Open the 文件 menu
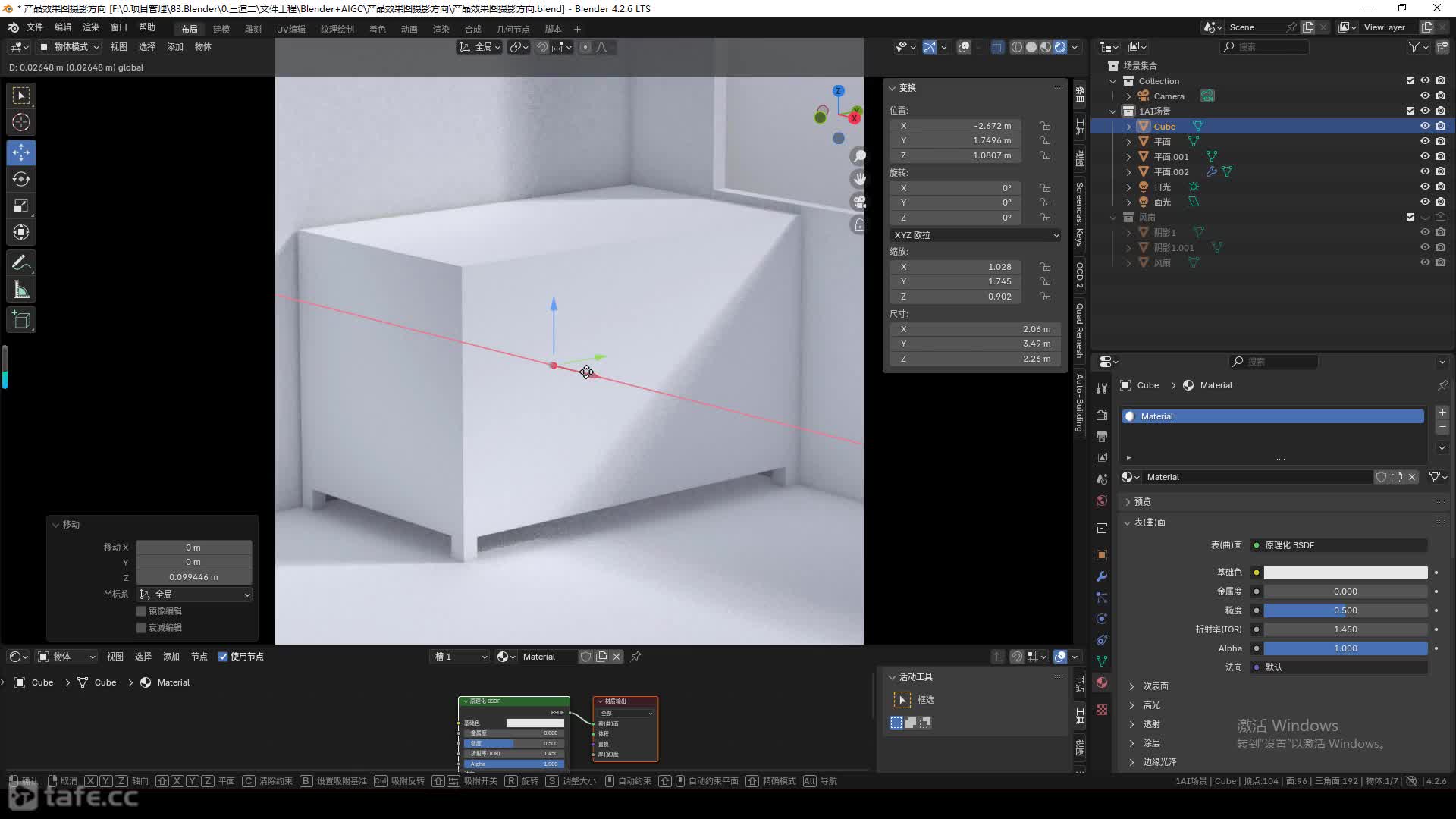The image size is (1456, 819). (x=35, y=27)
